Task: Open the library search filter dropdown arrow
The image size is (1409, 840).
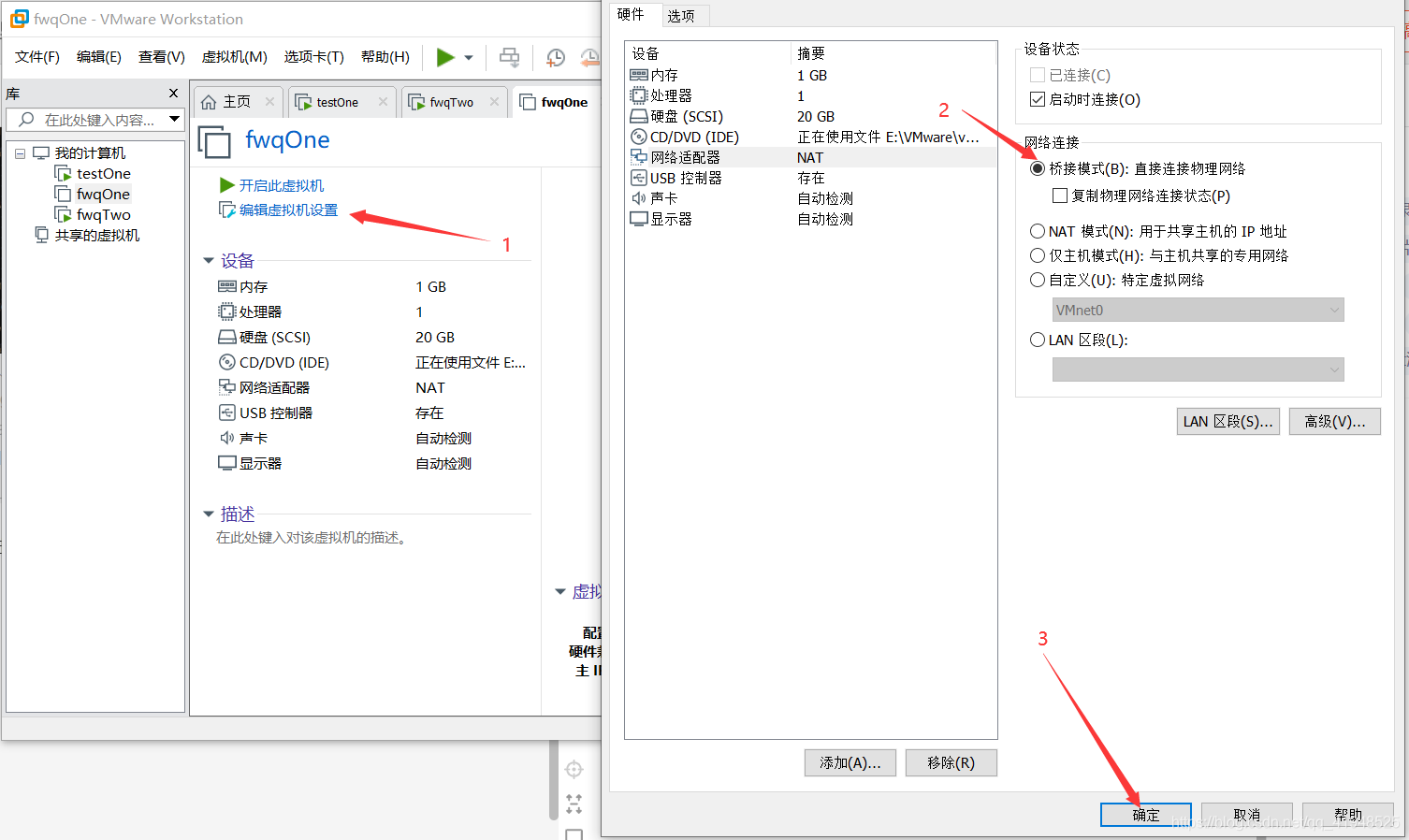Action: pyautogui.click(x=174, y=119)
